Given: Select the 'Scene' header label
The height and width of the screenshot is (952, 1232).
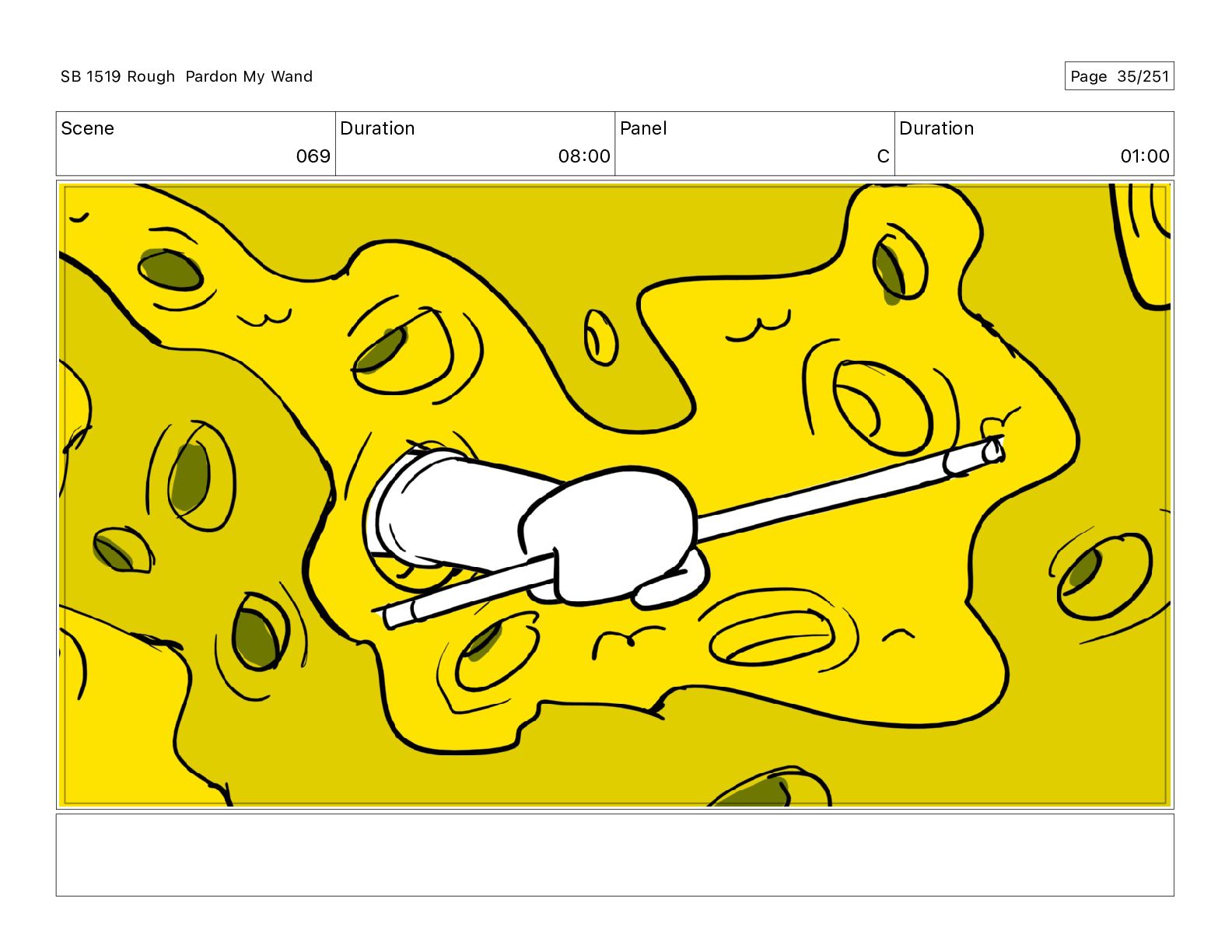Looking at the screenshot, I should pos(87,128).
